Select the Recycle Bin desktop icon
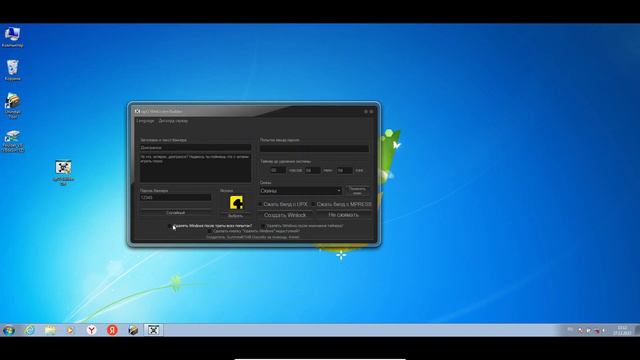 pos(13,70)
